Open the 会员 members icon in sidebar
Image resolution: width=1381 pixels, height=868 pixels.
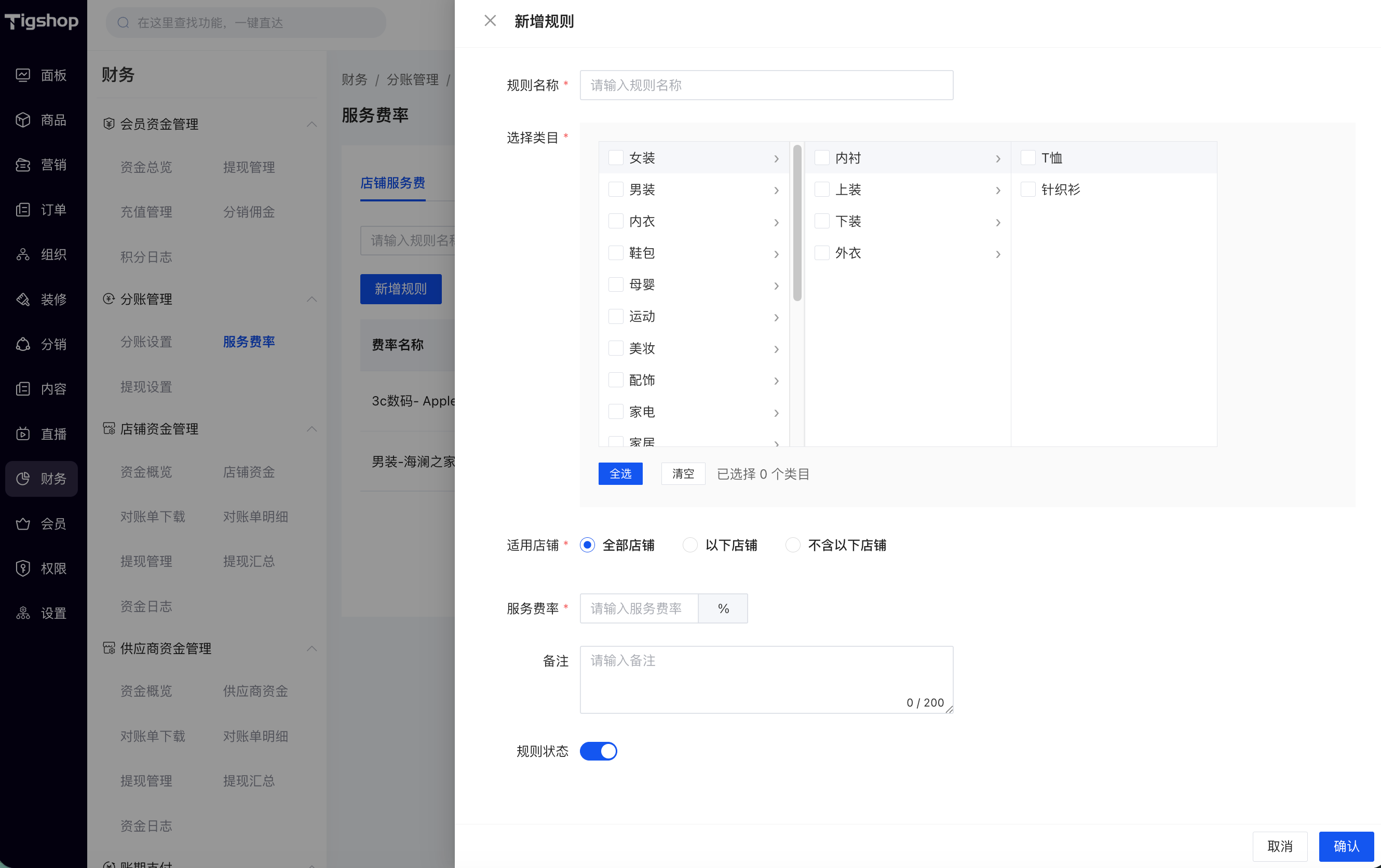23,523
